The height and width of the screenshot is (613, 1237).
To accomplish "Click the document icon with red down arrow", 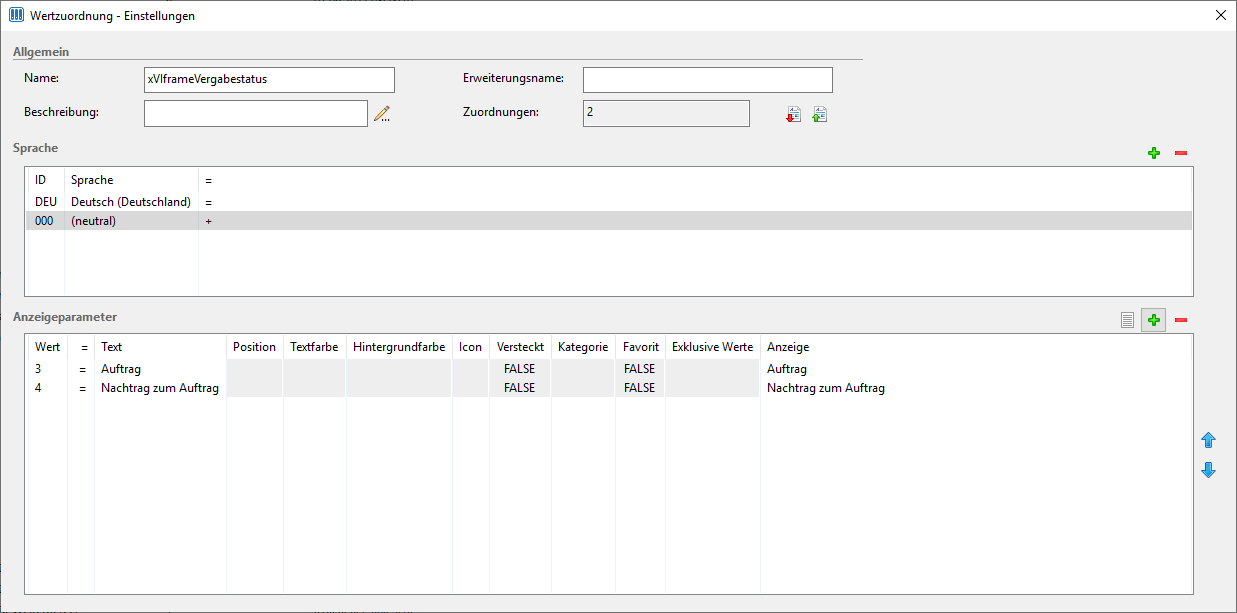I will click(793, 115).
